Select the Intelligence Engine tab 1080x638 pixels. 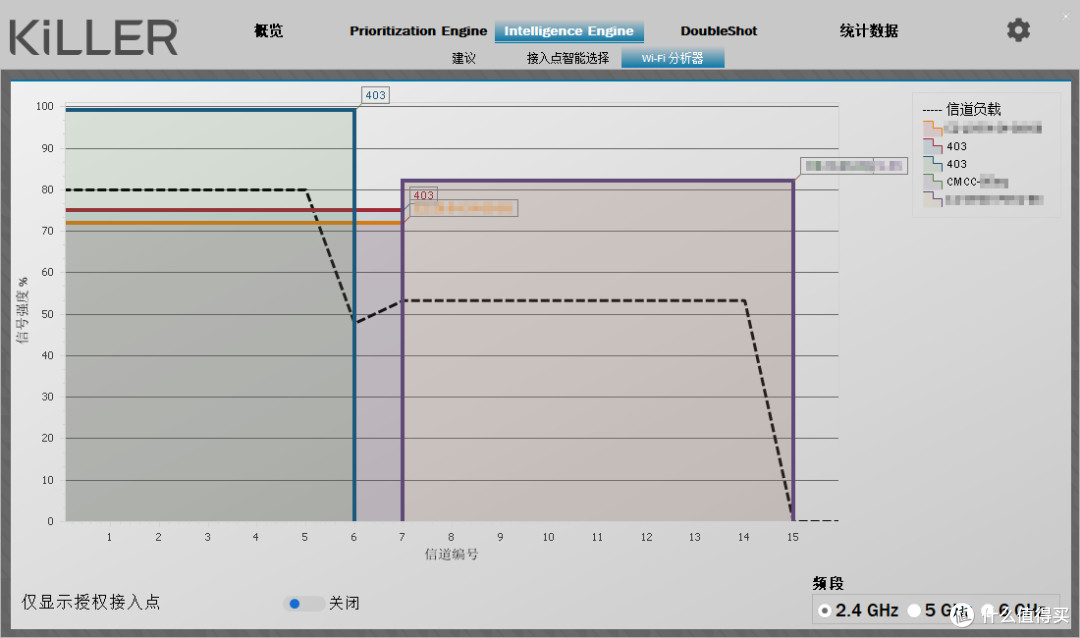[x=569, y=31]
